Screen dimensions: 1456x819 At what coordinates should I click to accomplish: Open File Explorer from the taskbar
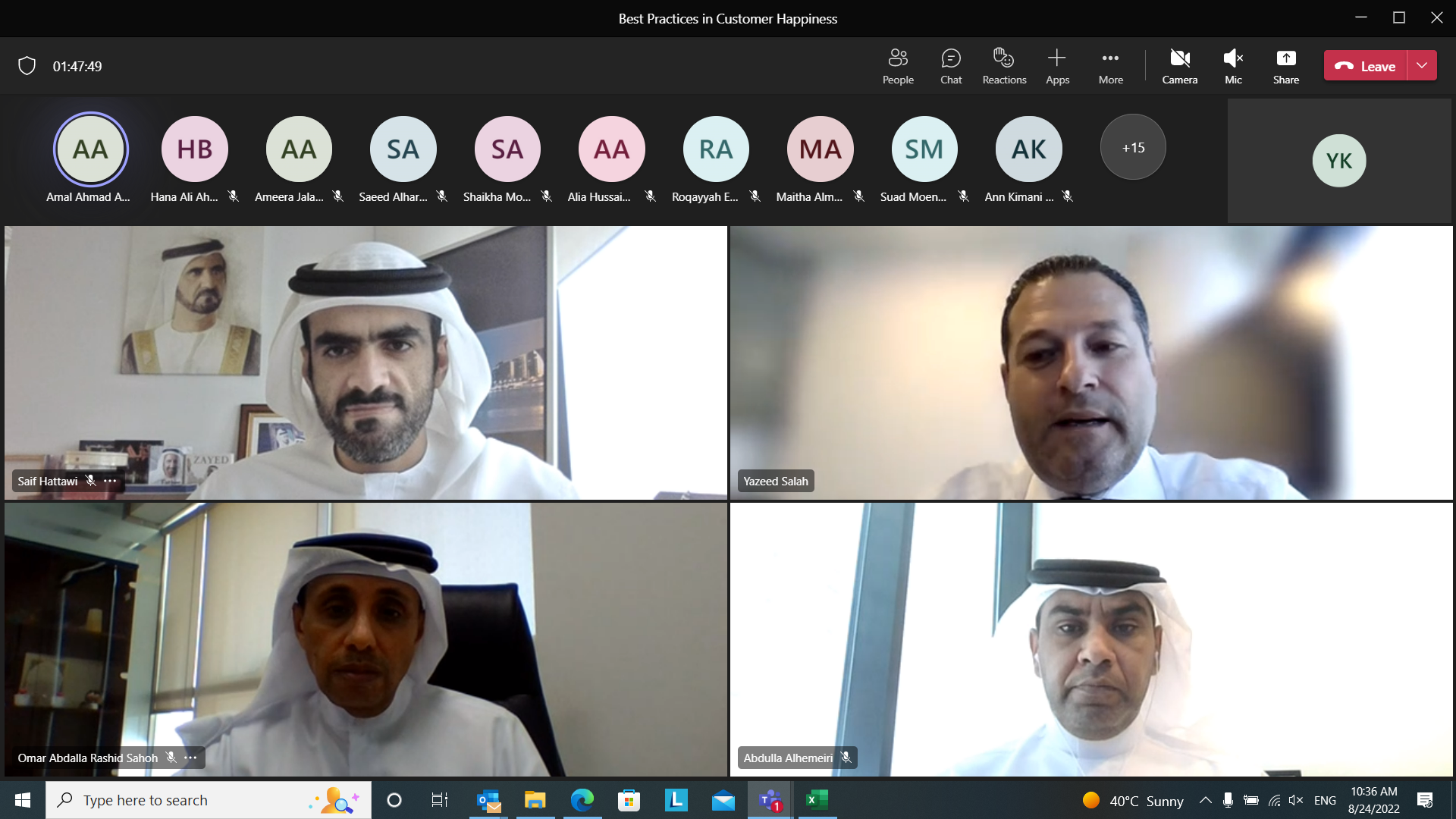535,800
